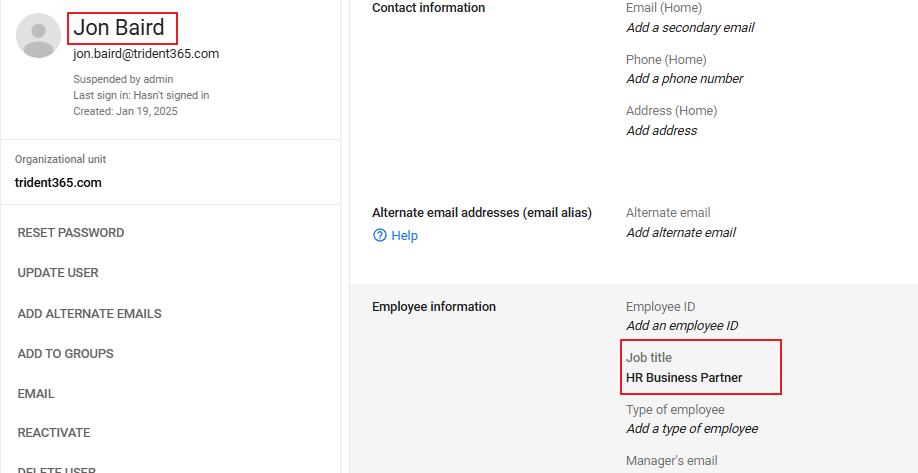Click Add a type of employee field
The width and height of the screenshot is (918, 473).
tap(691, 429)
